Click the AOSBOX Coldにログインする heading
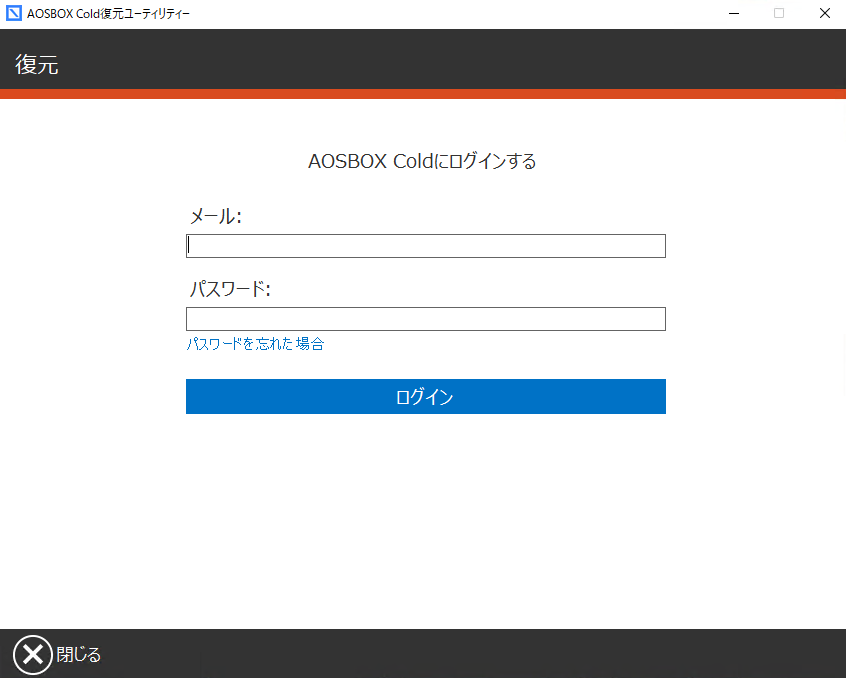Image resolution: width=846 pixels, height=678 pixels. pyautogui.click(x=422, y=161)
